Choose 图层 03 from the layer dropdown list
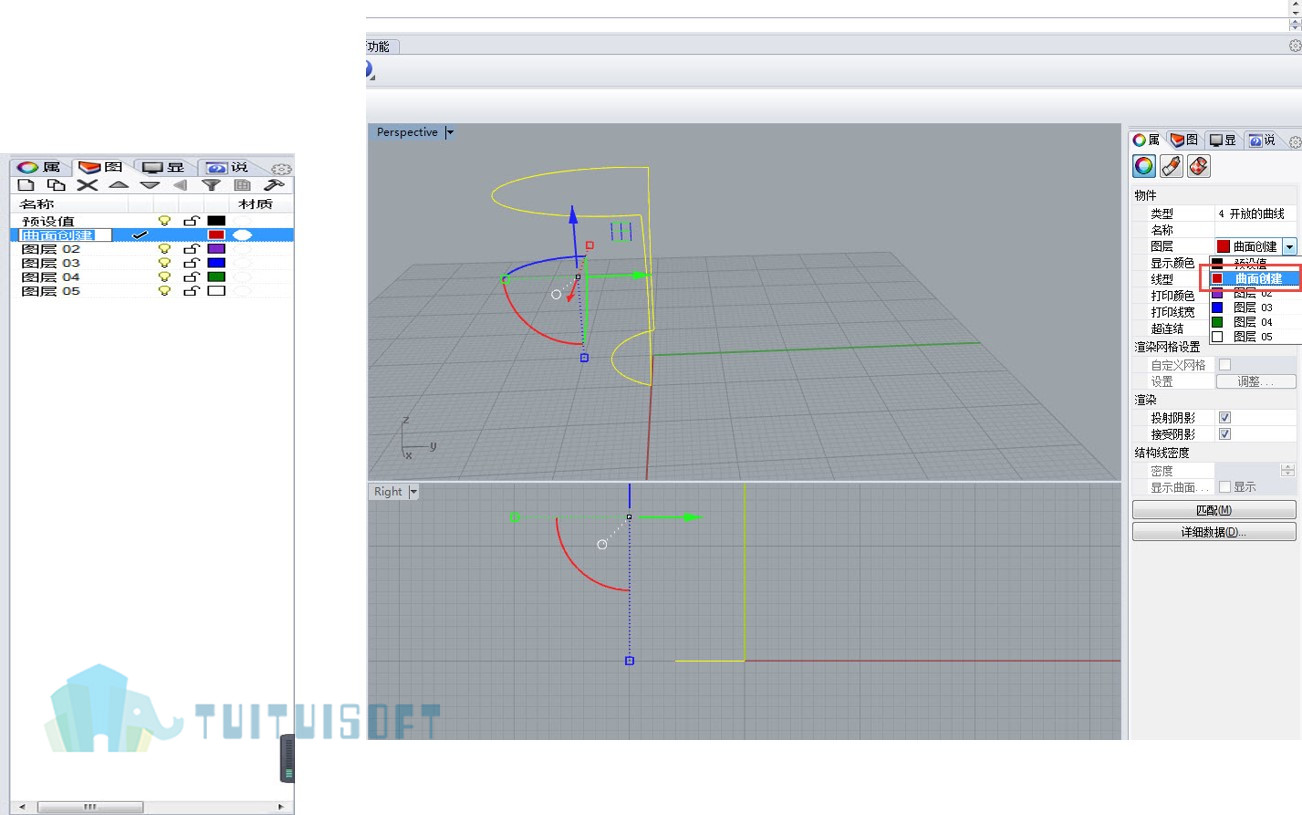This screenshot has width=1302, height=815. pos(1255,308)
